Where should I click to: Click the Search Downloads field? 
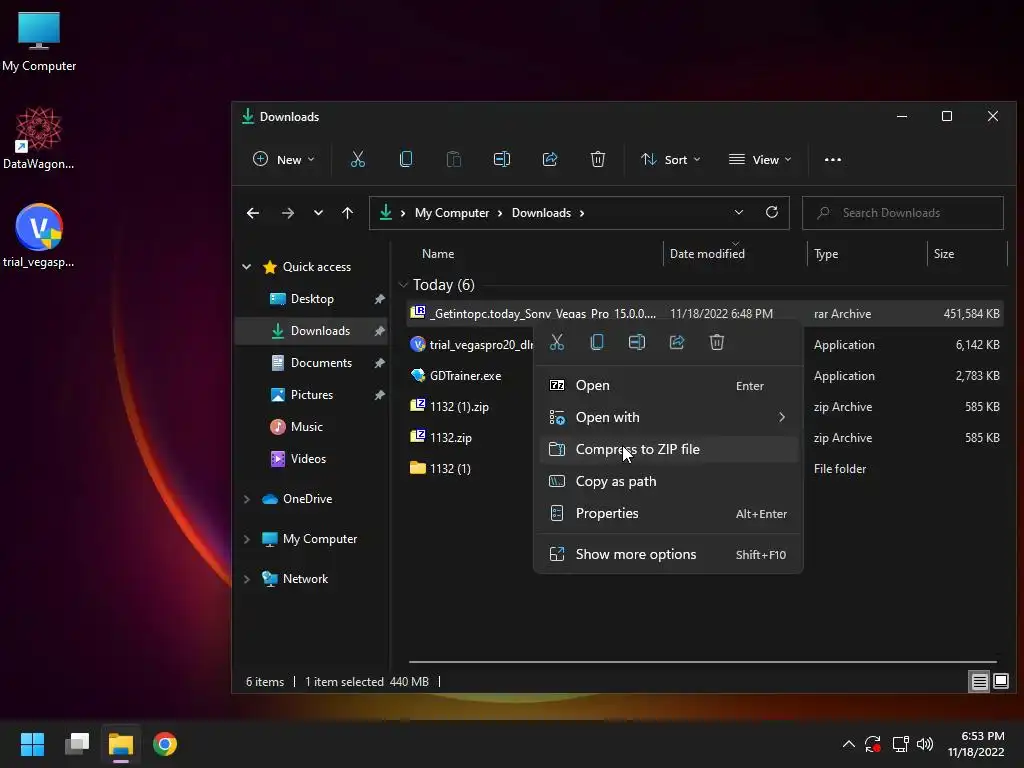tap(903, 213)
